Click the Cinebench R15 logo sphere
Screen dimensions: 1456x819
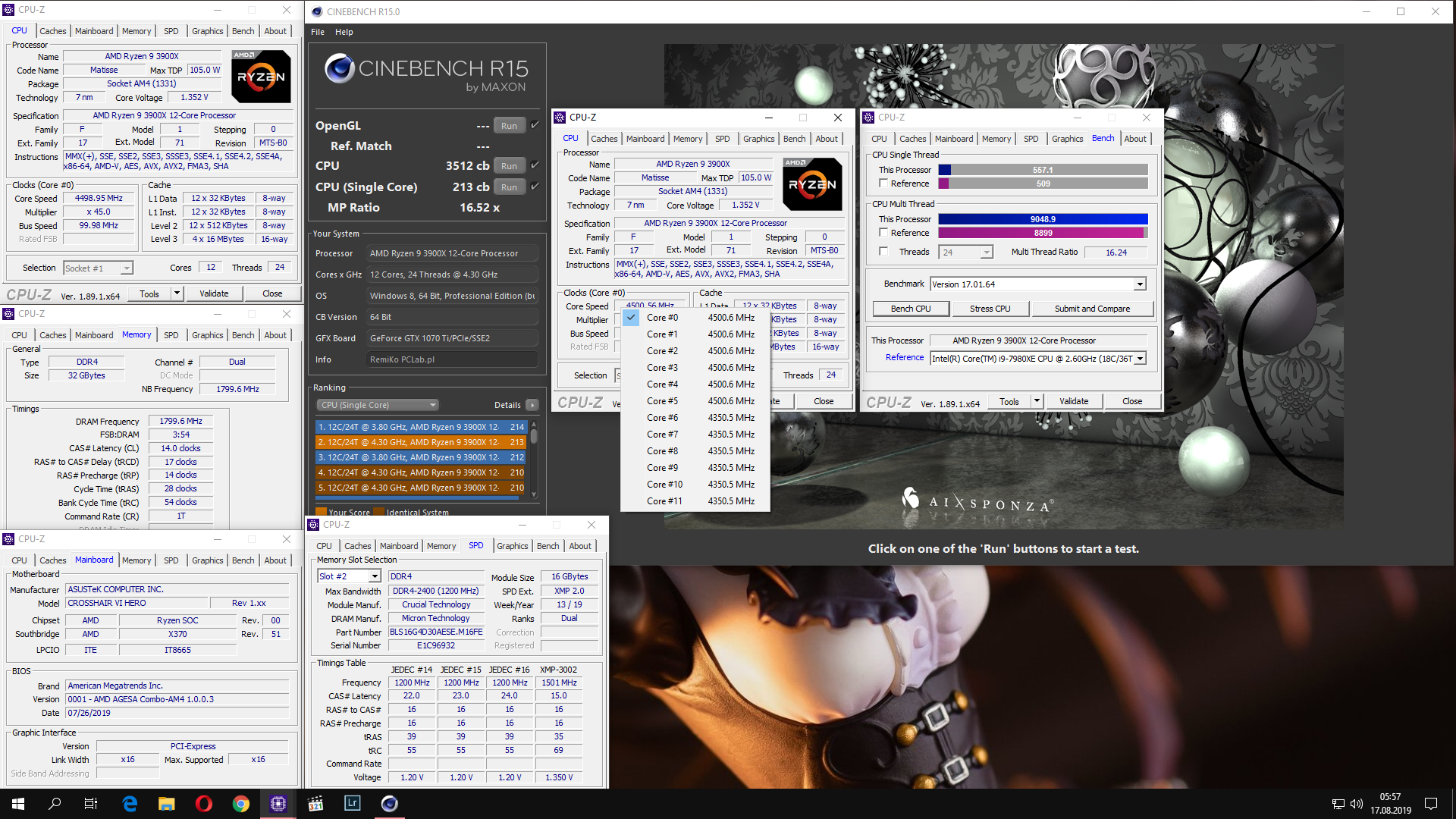coord(339,68)
